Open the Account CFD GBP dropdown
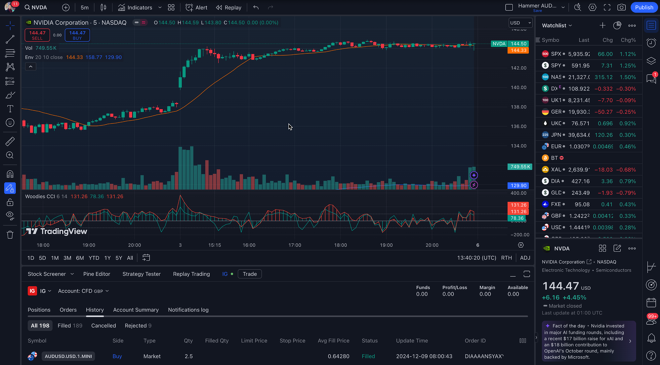The width and height of the screenshot is (660, 365). pyautogui.click(x=83, y=291)
